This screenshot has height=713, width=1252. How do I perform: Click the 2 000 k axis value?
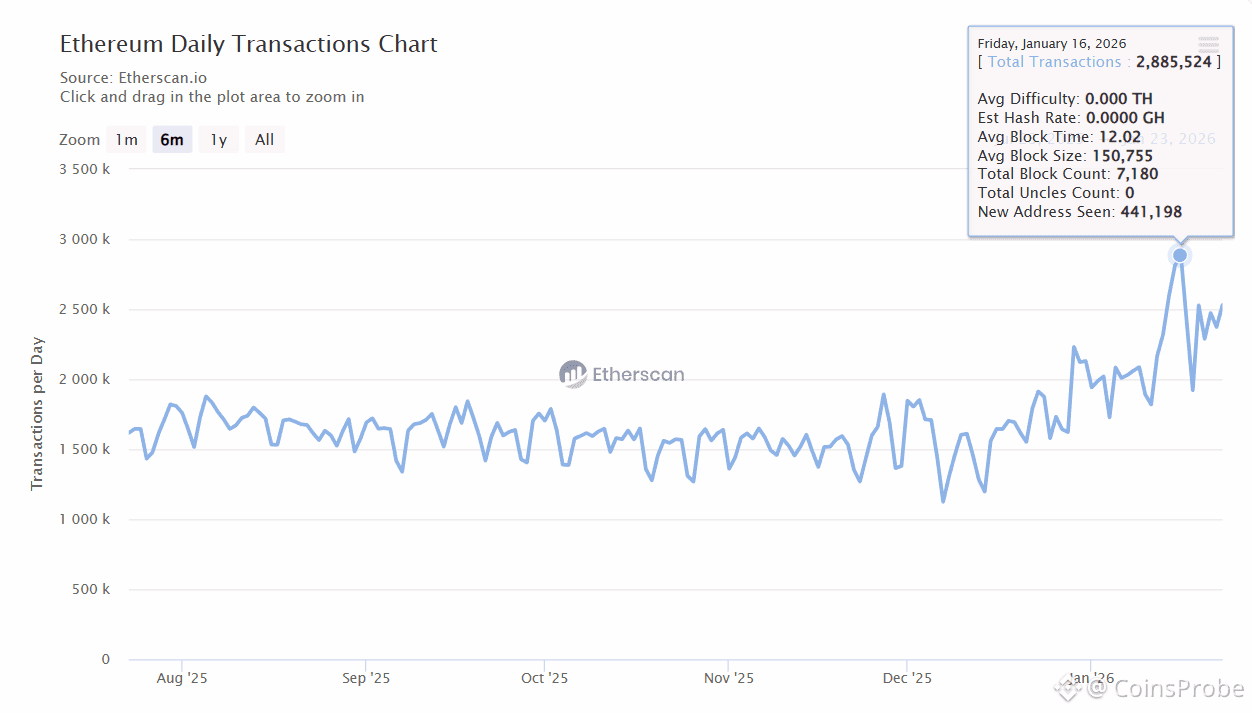point(85,380)
